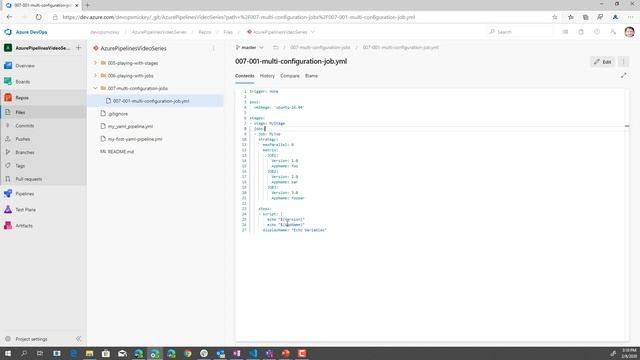
Task: Click the Repos breadcrumb link
Action: (205, 32)
